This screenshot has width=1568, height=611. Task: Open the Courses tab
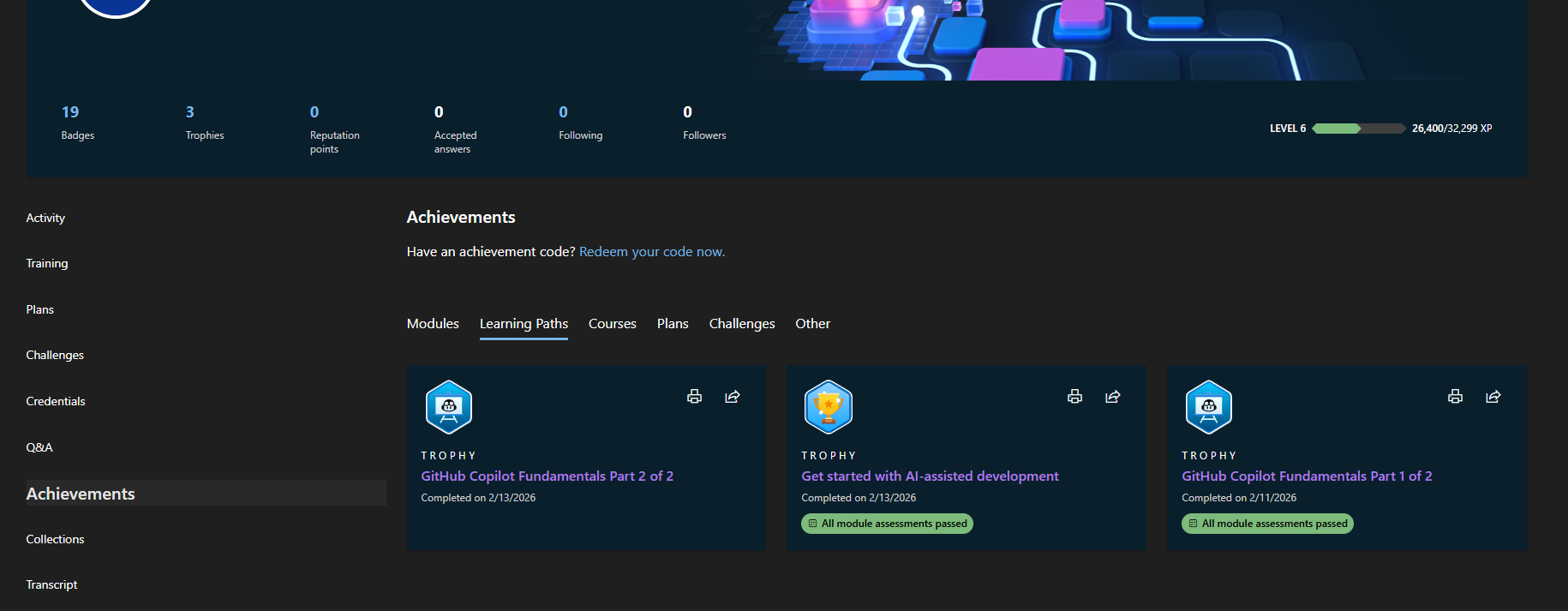coord(613,324)
